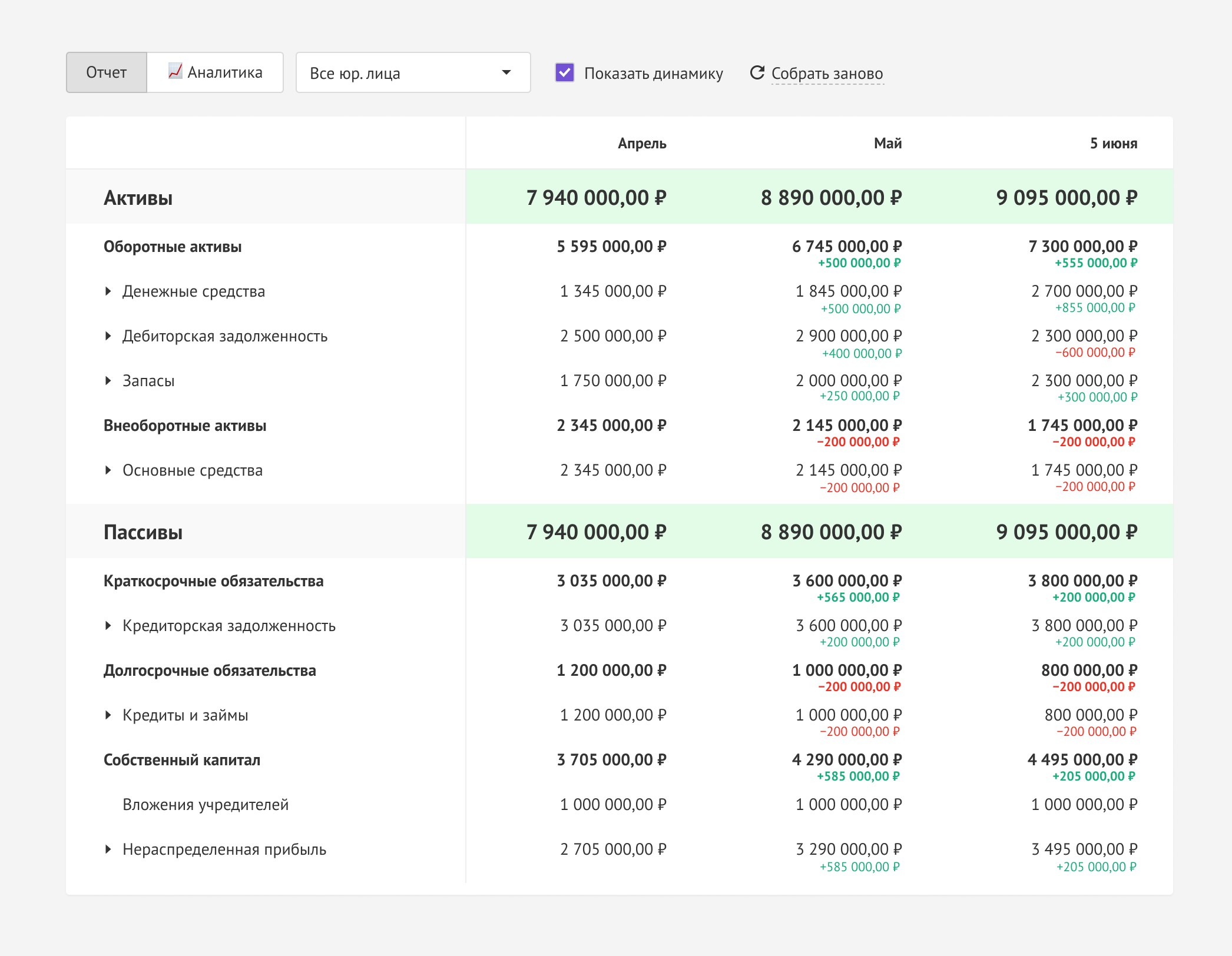Uncheck the Показать динамику checkbox
Screen dimensions: 1232x956
[x=564, y=72]
